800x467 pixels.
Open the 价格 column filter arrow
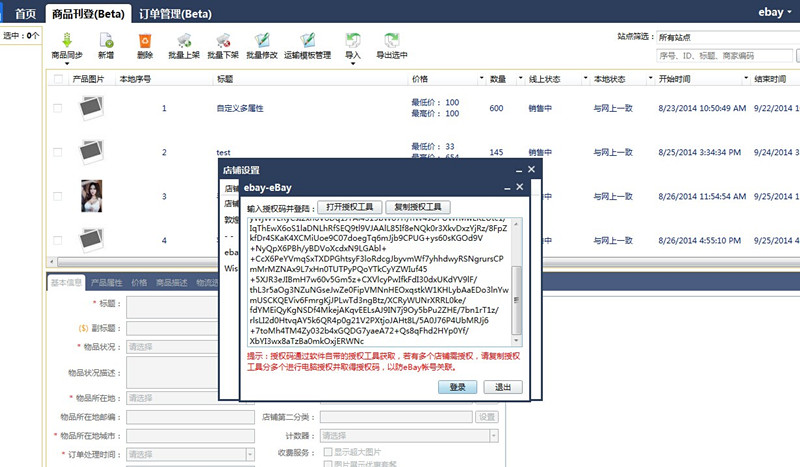coord(481,79)
